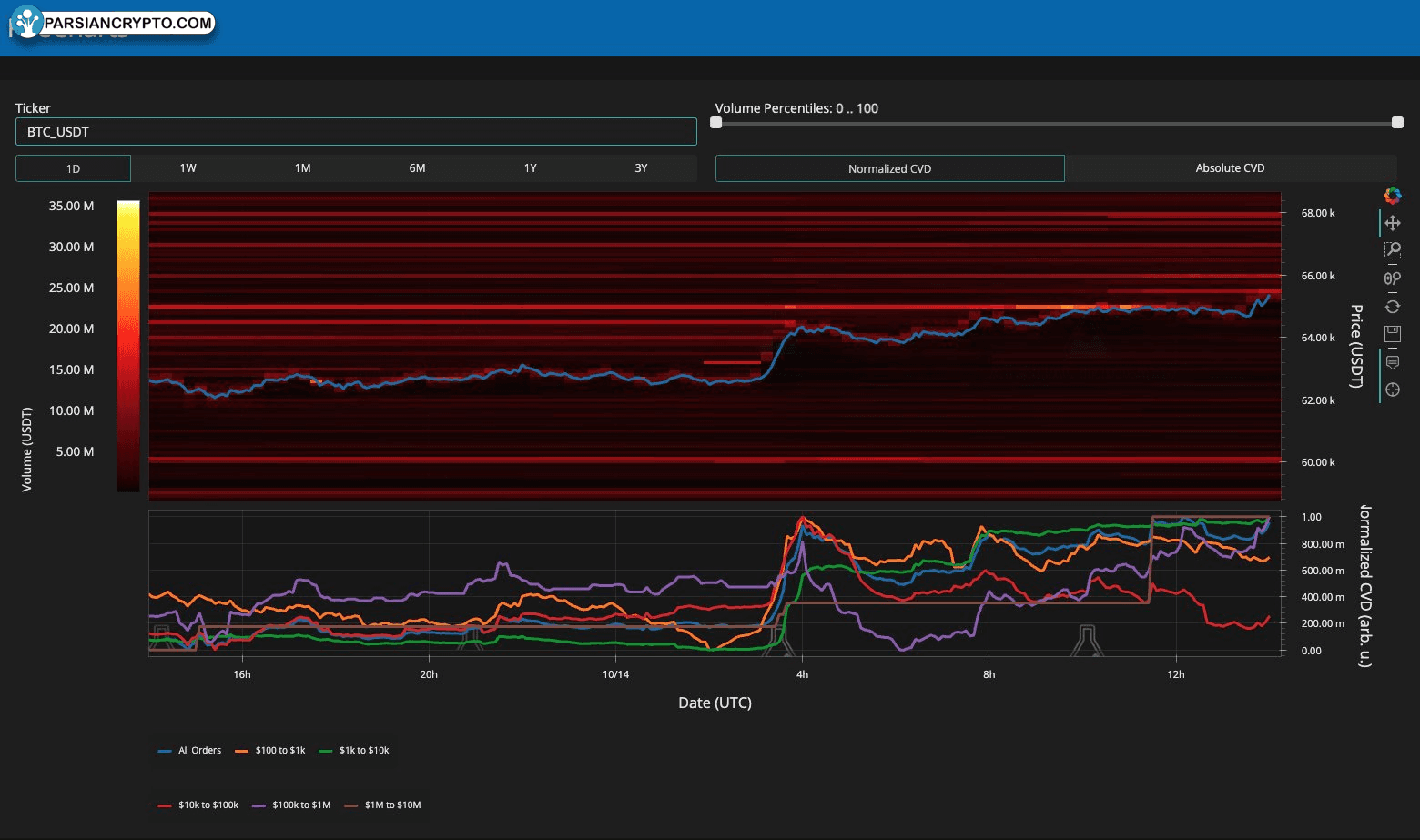
Task: Switch to Absolute CVD
Action: click(1230, 168)
